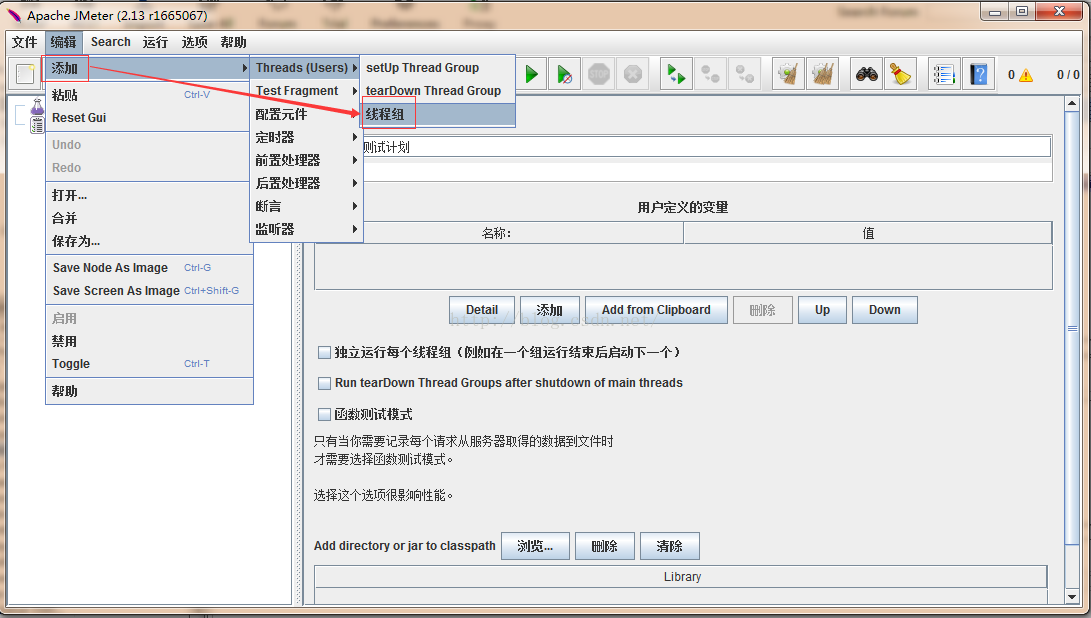Select Toggle menu item
Screen dimensions: 1091x618
[149, 364]
